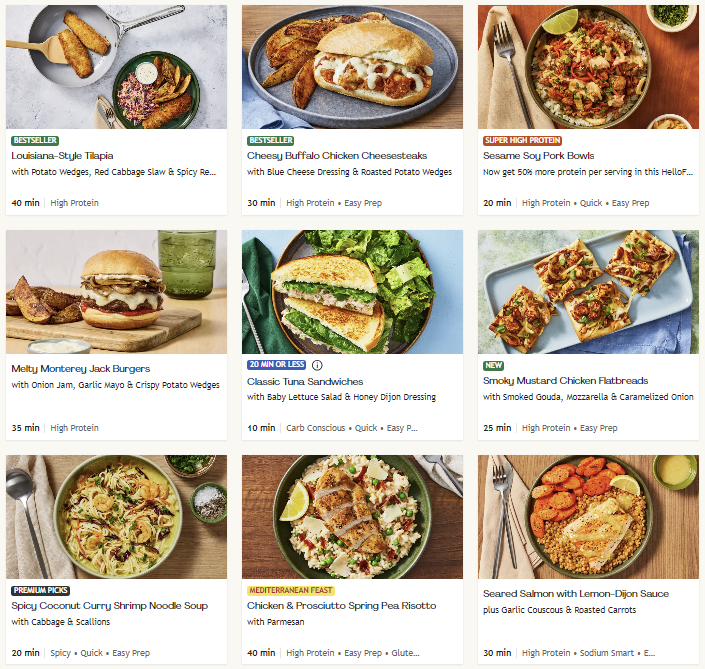Select the Mediterranean Feast tag
Image resolution: width=705 pixels, height=669 pixels.
[x=290, y=590]
